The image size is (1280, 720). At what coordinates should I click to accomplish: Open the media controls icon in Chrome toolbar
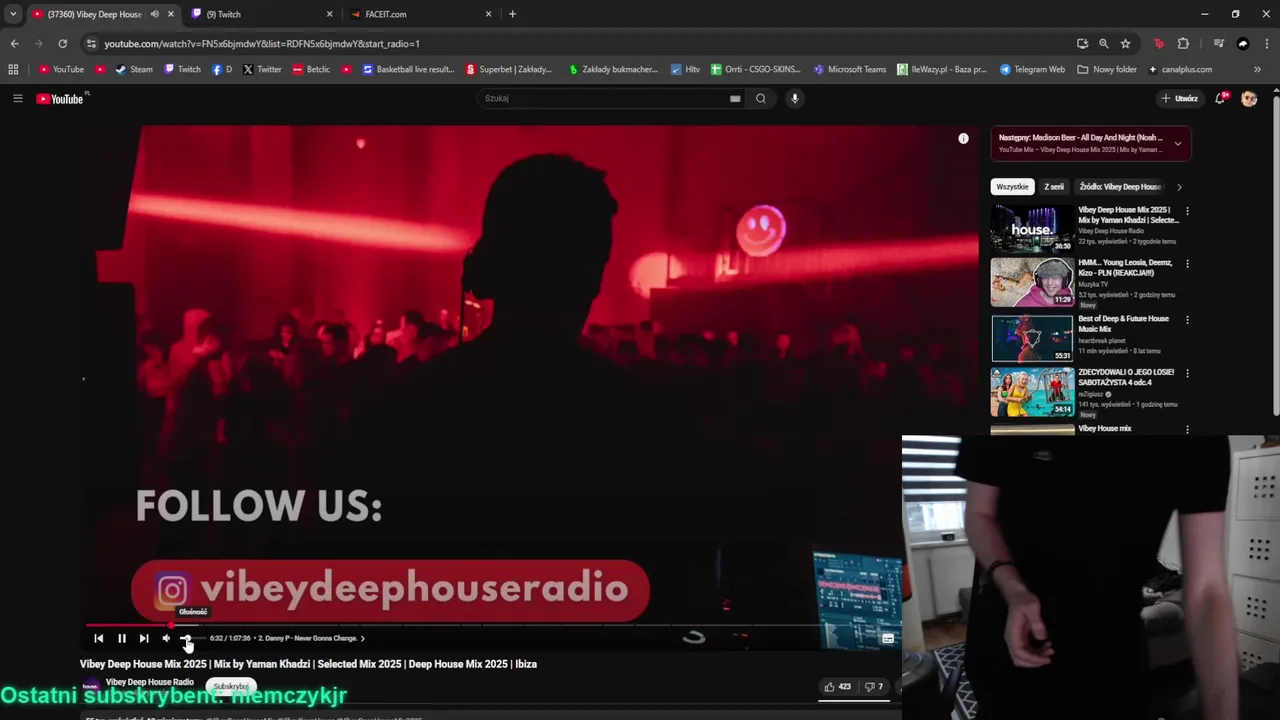tap(1218, 44)
